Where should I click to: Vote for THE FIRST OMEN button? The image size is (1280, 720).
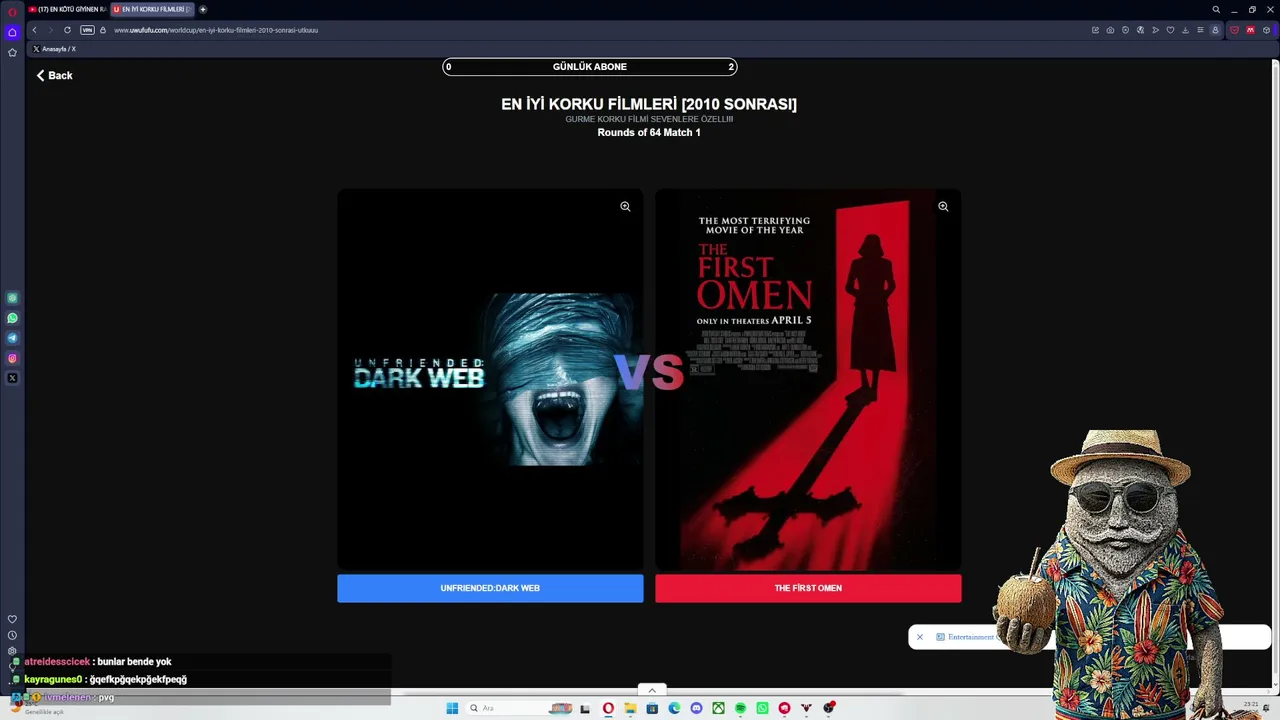click(x=808, y=588)
